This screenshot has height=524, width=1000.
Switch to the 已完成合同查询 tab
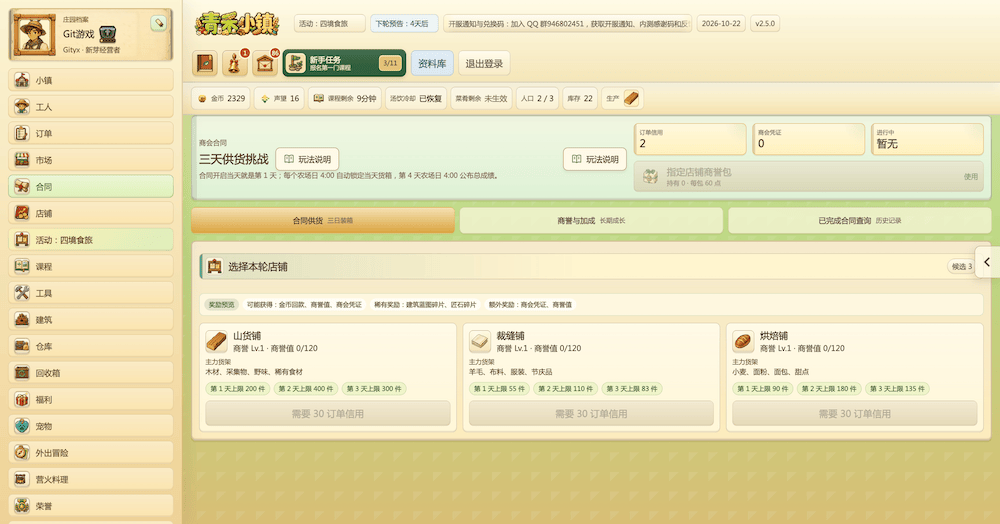click(x=860, y=221)
